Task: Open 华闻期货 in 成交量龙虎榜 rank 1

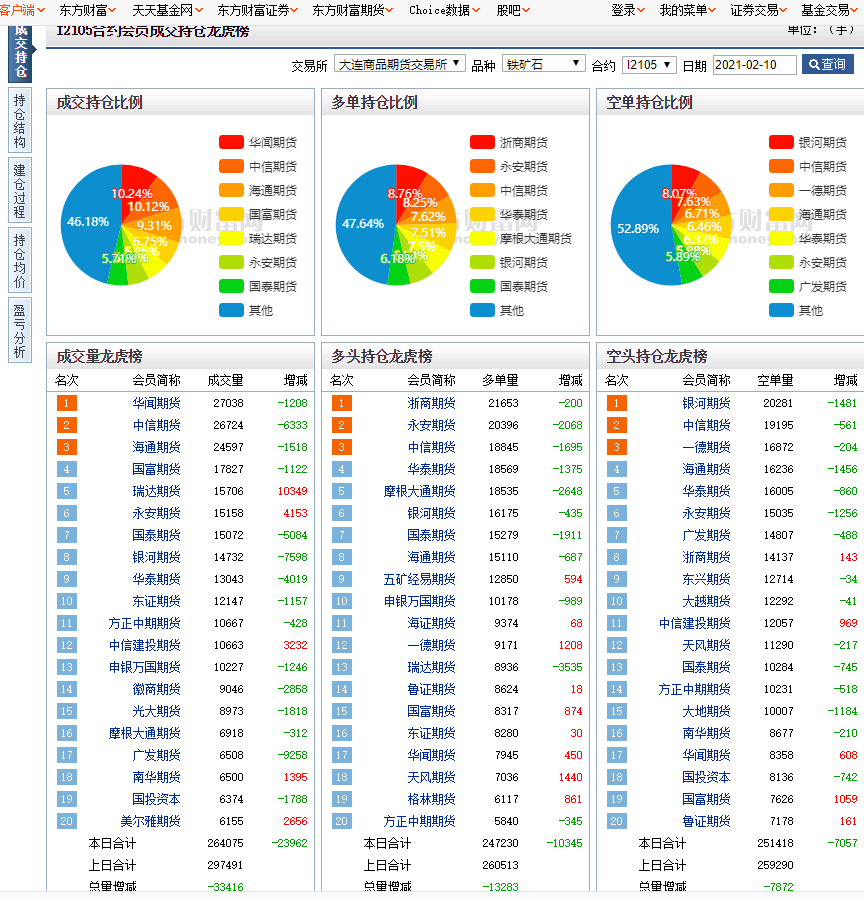Action: click(x=156, y=403)
